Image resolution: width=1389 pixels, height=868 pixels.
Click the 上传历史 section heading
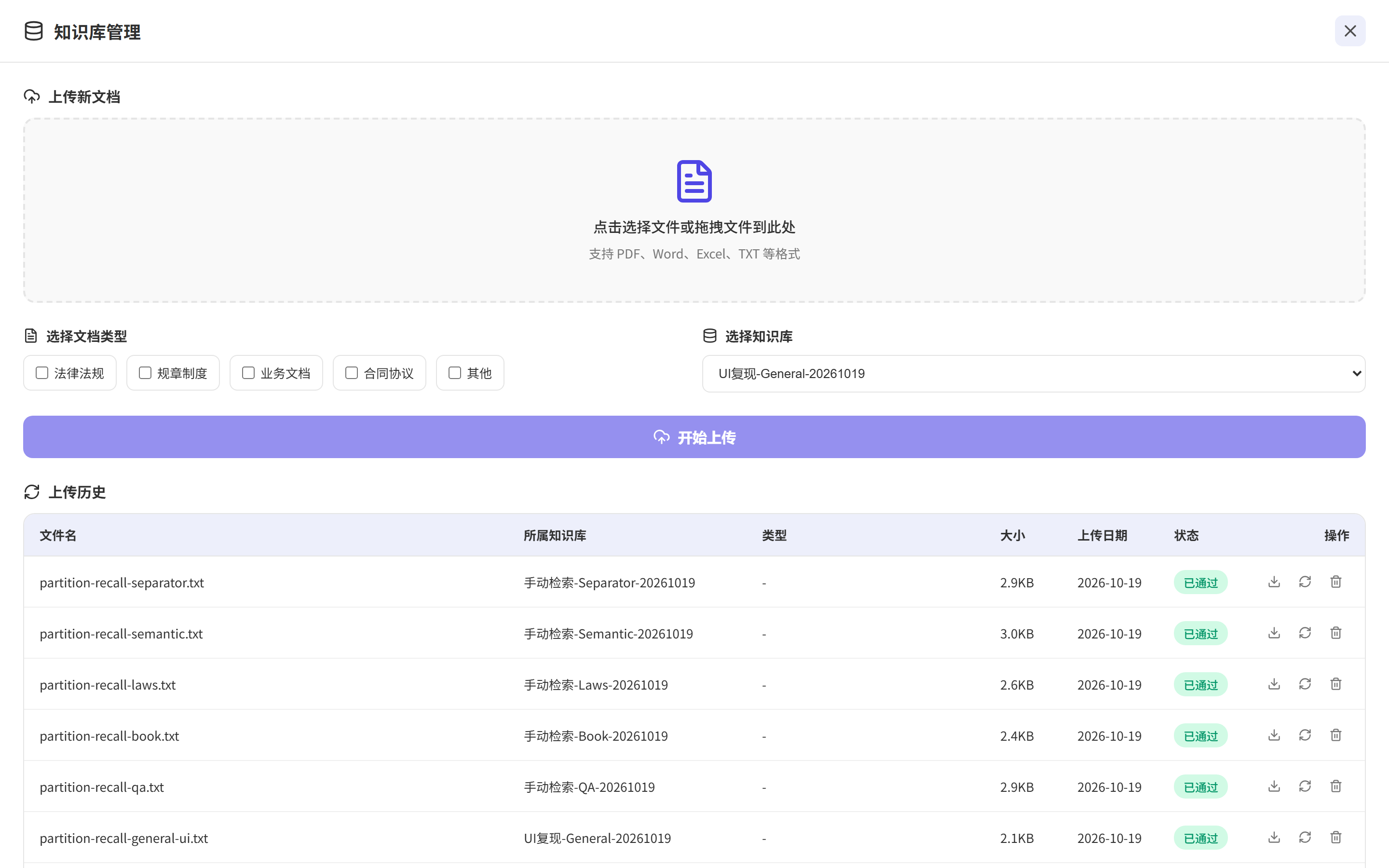tap(77, 492)
